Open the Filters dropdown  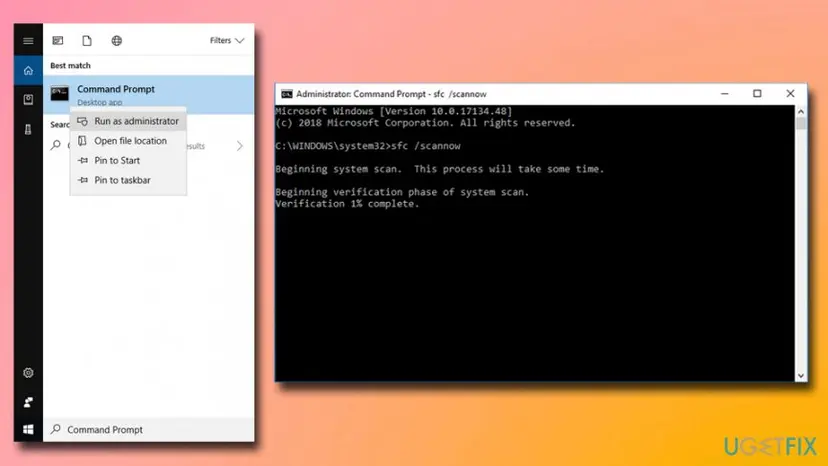(227, 40)
